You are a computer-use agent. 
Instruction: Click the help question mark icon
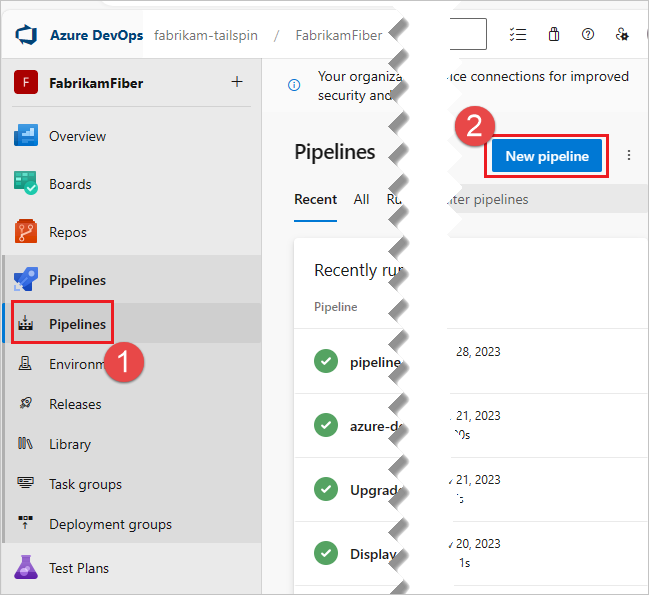[588, 35]
